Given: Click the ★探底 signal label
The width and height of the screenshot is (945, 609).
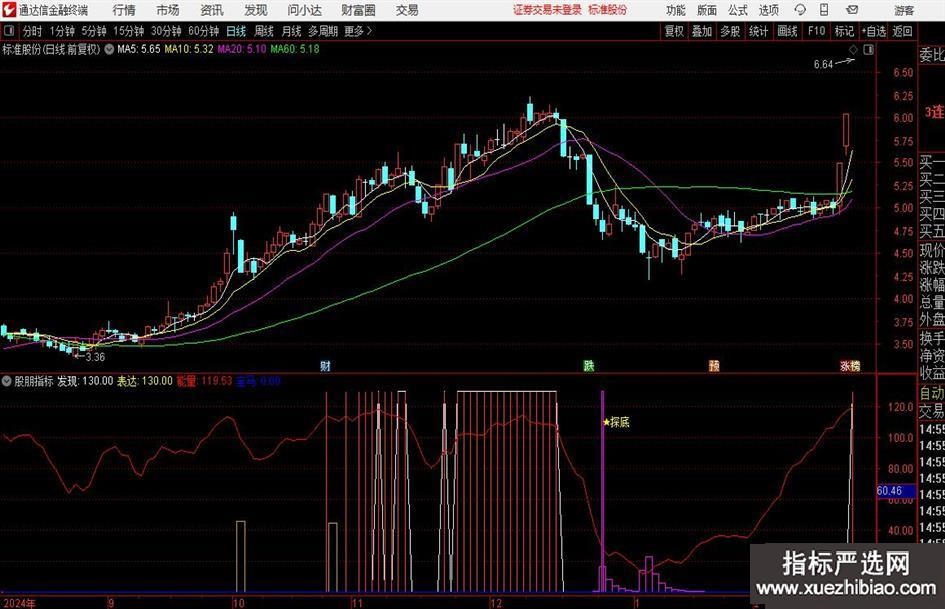Looking at the screenshot, I should [x=616, y=422].
